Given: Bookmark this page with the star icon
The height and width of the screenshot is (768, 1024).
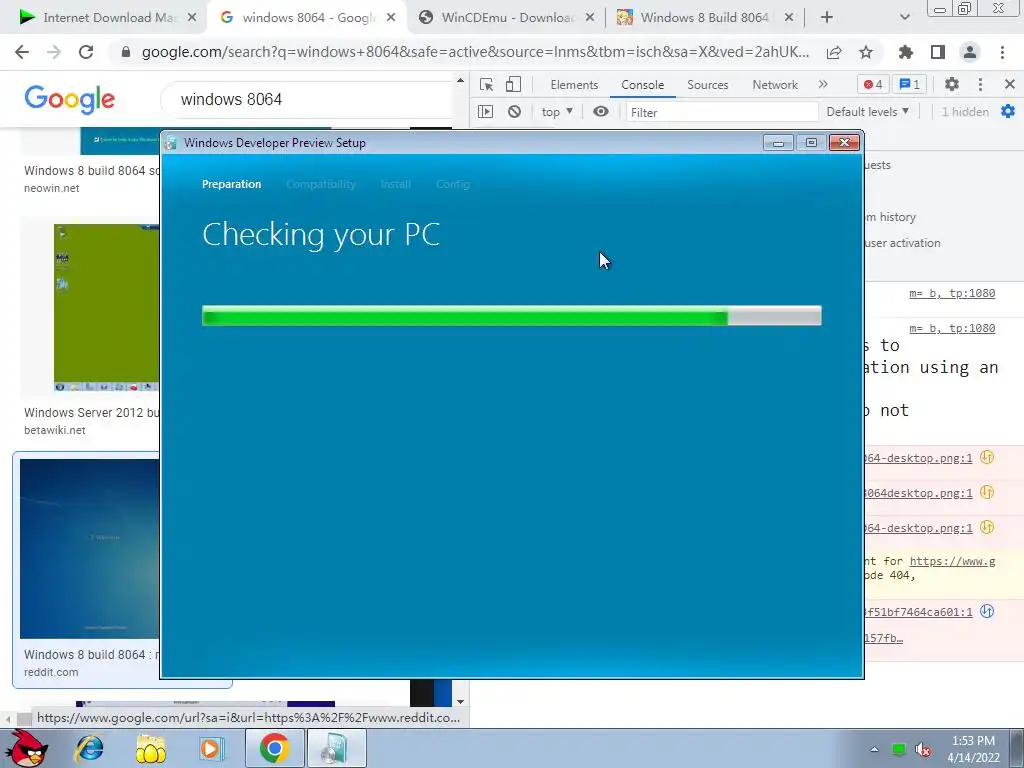Looking at the screenshot, I should click(866, 52).
